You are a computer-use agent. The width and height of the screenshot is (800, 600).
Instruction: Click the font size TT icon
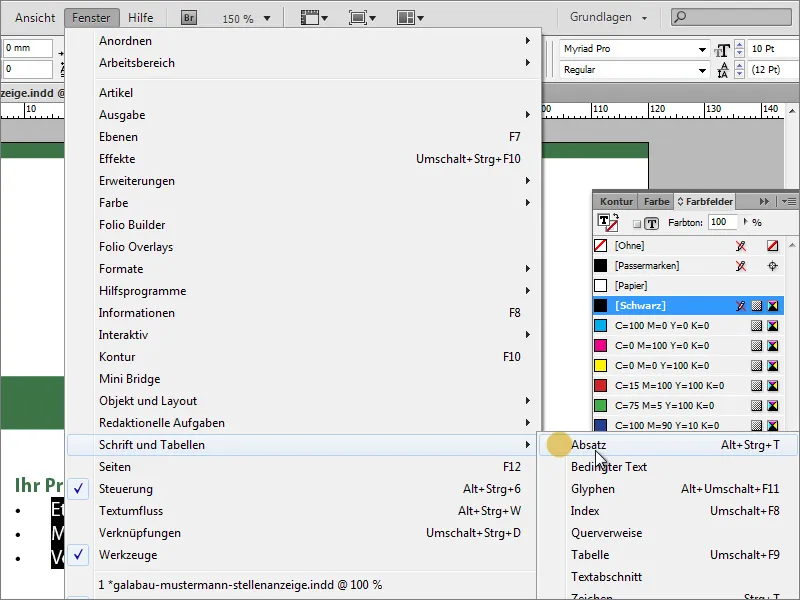coord(722,50)
